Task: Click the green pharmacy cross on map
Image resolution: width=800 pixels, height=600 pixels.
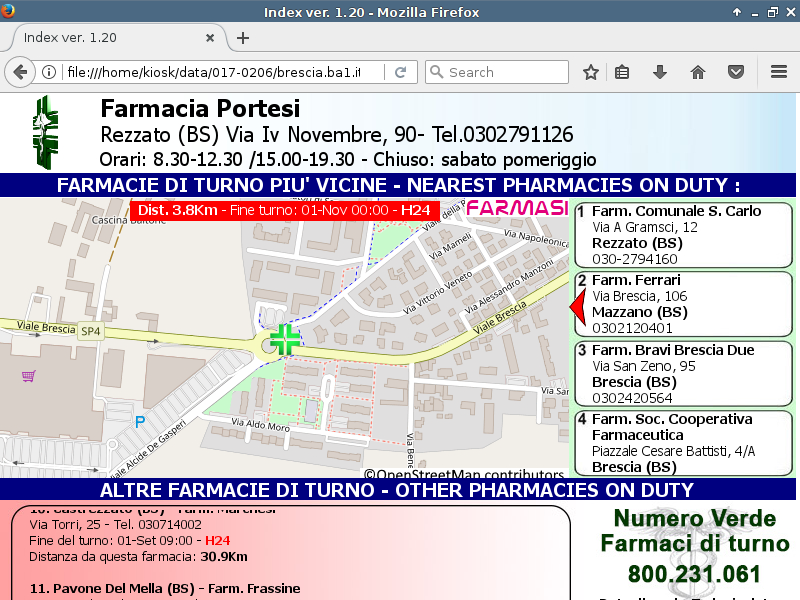Action: pos(284,338)
